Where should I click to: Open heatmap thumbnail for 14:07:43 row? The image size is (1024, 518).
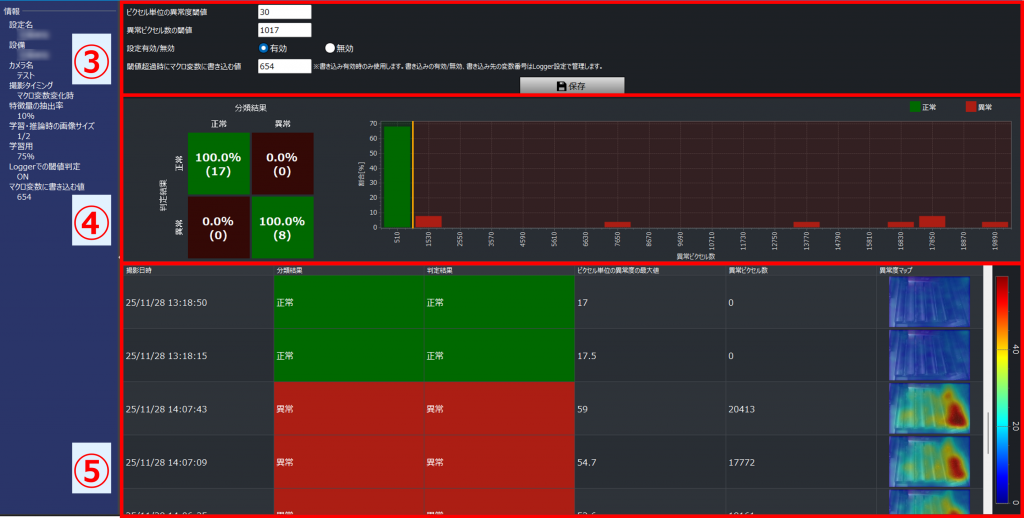(x=929, y=408)
